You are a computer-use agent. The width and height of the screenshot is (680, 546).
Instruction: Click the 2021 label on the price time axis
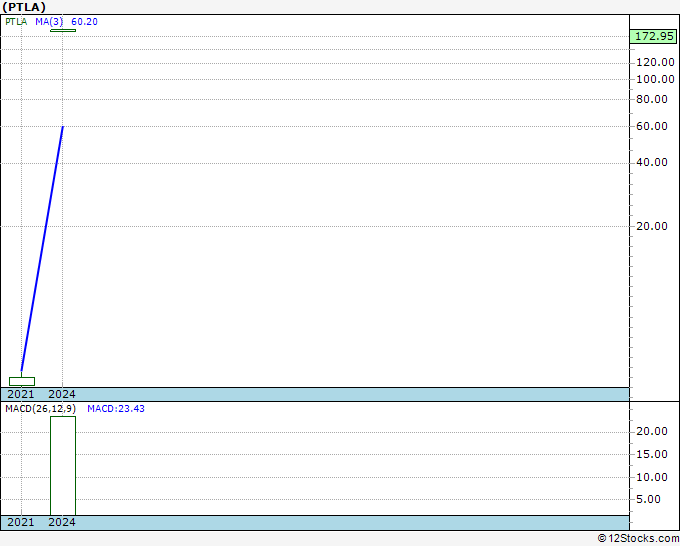21,394
